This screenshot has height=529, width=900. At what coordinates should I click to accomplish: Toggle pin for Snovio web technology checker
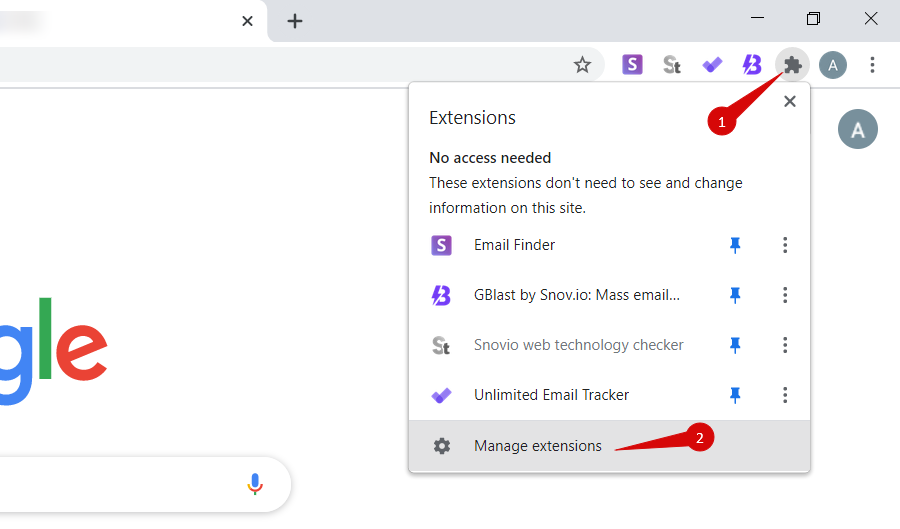(735, 345)
